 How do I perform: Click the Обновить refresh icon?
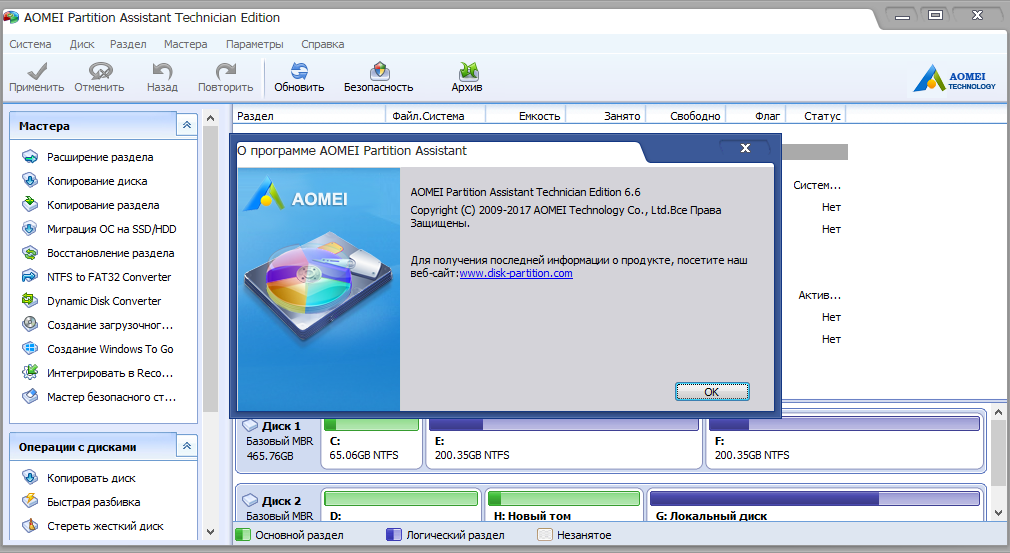pyautogui.click(x=299, y=71)
